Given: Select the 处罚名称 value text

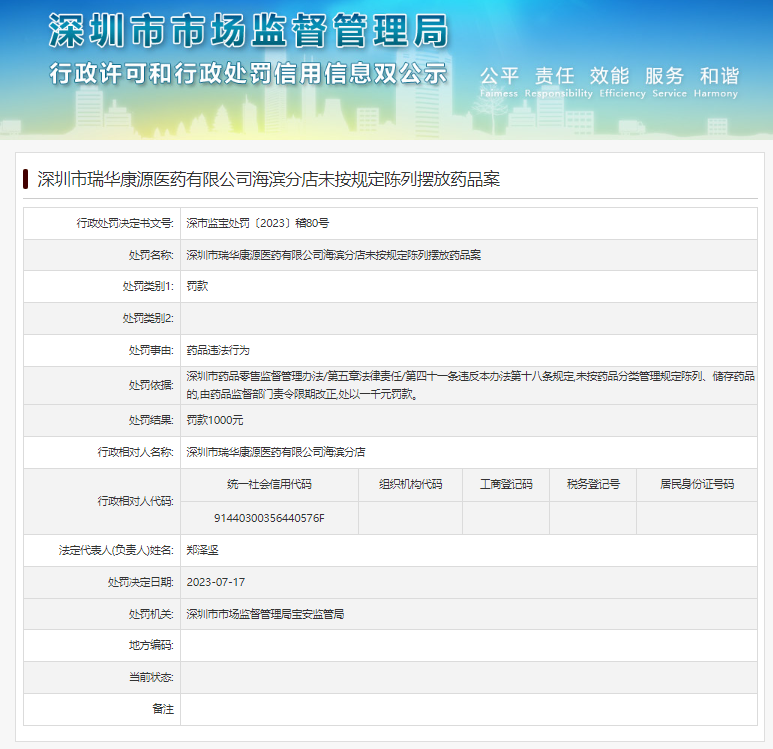Looking at the screenshot, I should coord(334,255).
